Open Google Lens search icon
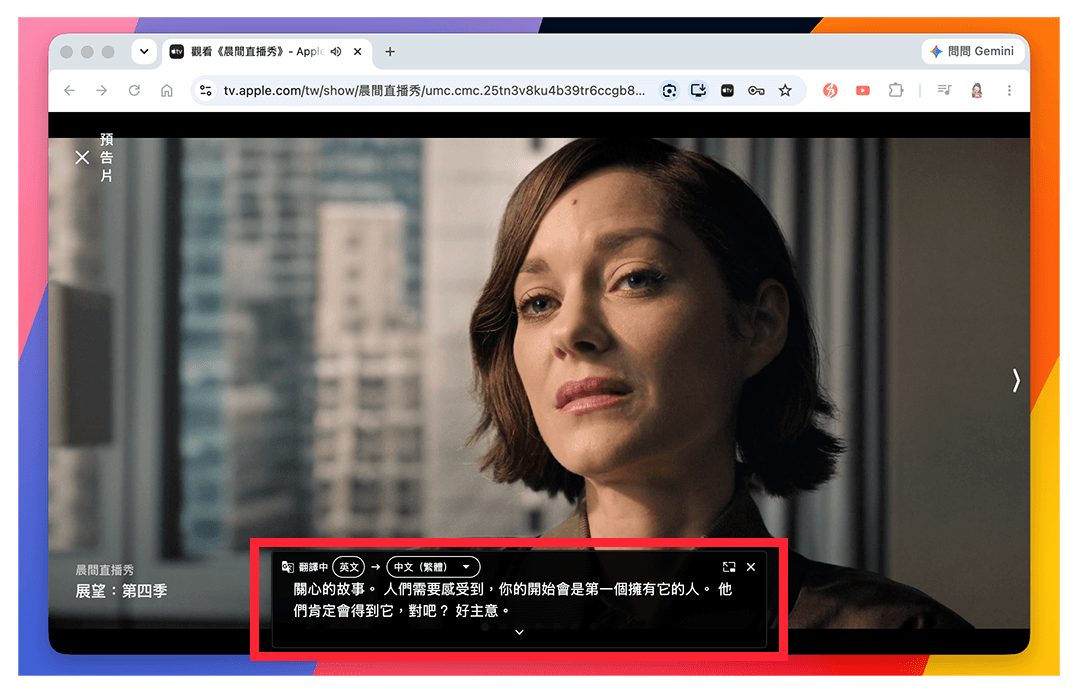Image resolution: width=1080 pixels, height=698 pixels. [669, 91]
